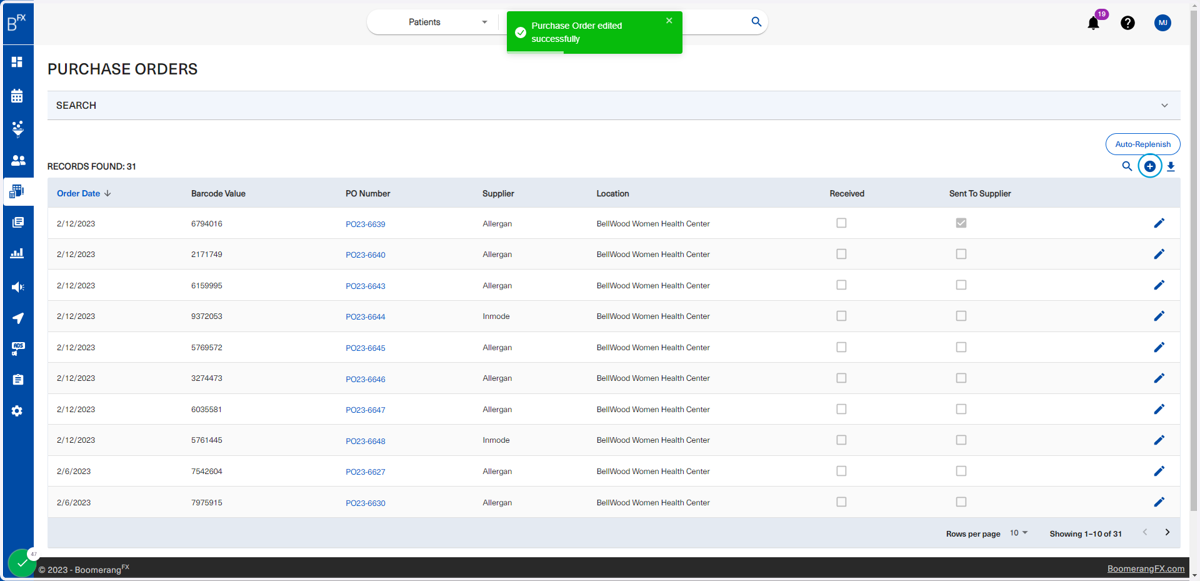Image resolution: width=1200 pixels, height=581 pixels.
Task: Open the clipboard icon in sidebar
Action: click(17, 380)
